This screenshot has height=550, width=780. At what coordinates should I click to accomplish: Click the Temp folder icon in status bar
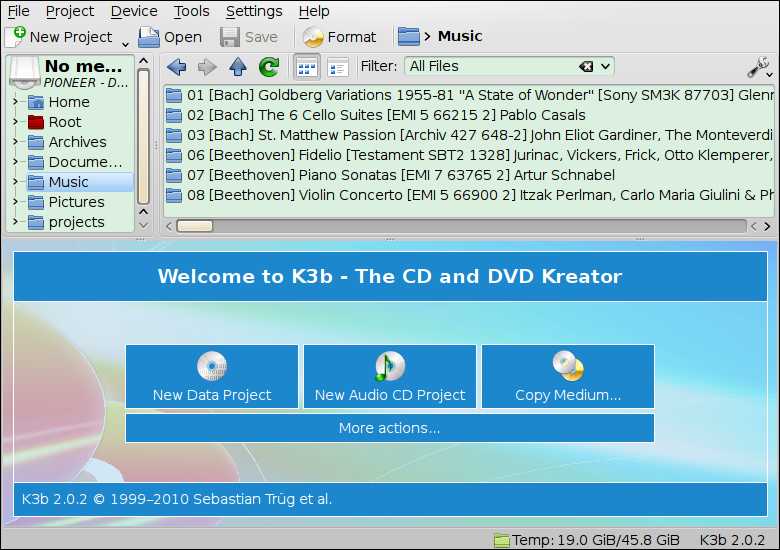(501, 540)
